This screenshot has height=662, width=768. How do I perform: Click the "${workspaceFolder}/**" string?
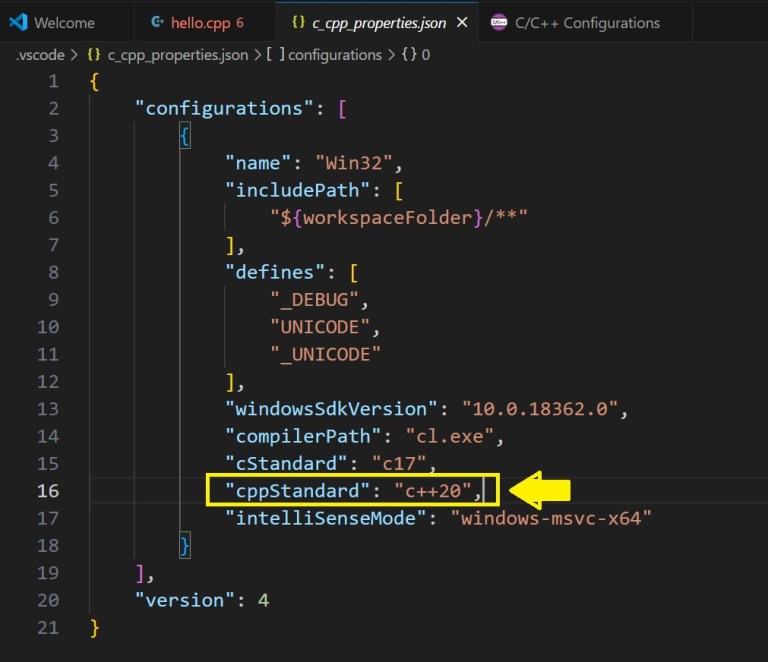click(399, 217)
